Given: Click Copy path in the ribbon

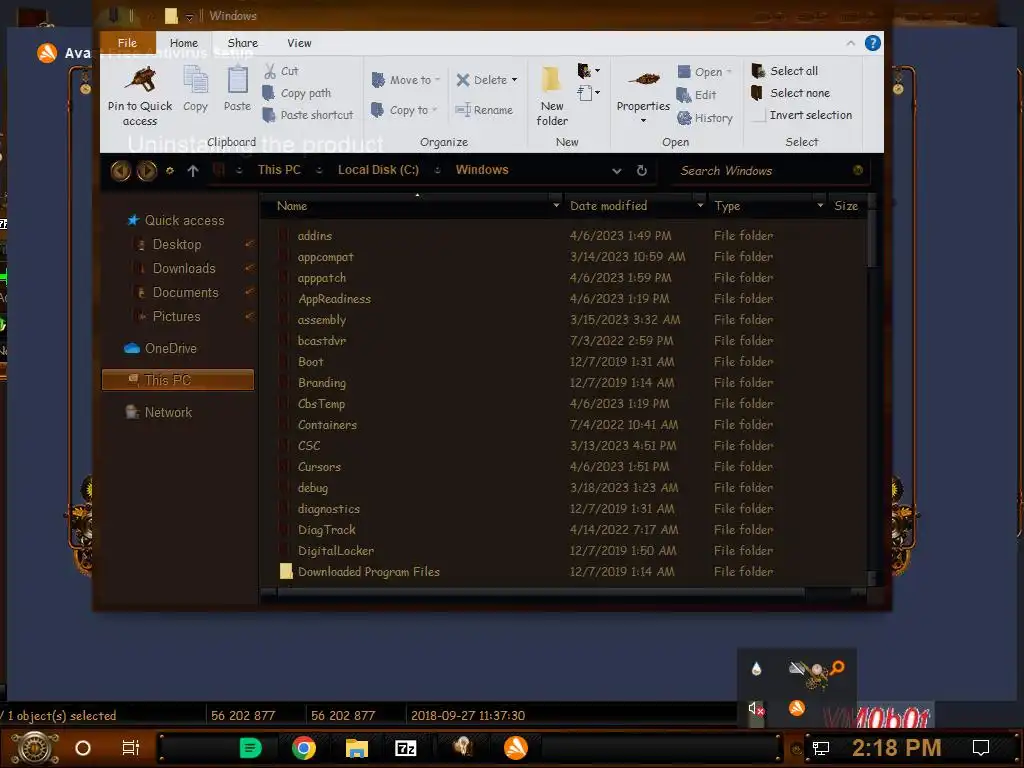Looking at the screenshot, I should [297, 93].
